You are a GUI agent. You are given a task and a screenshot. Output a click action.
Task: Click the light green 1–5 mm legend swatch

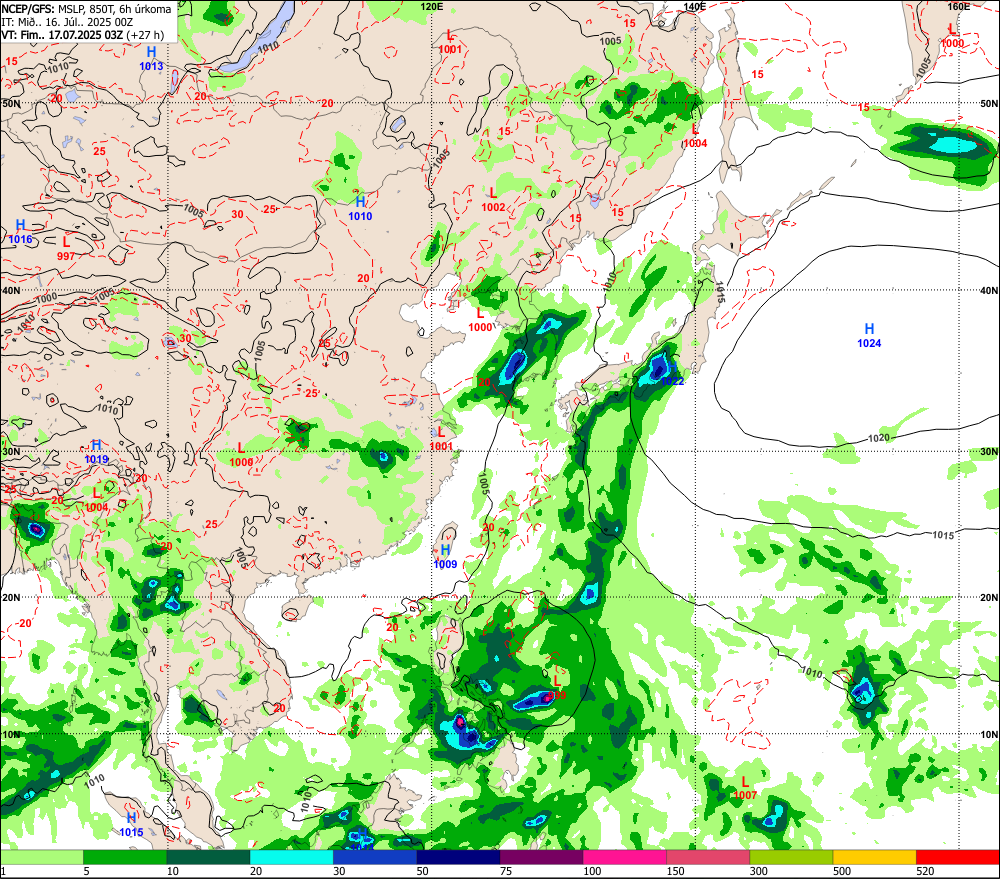click(41, 857)
